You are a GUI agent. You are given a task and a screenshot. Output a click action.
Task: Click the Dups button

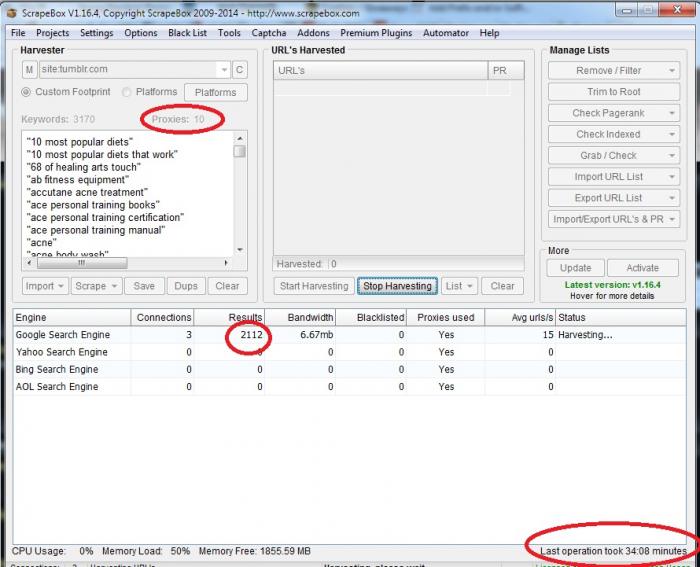point(186,286)
